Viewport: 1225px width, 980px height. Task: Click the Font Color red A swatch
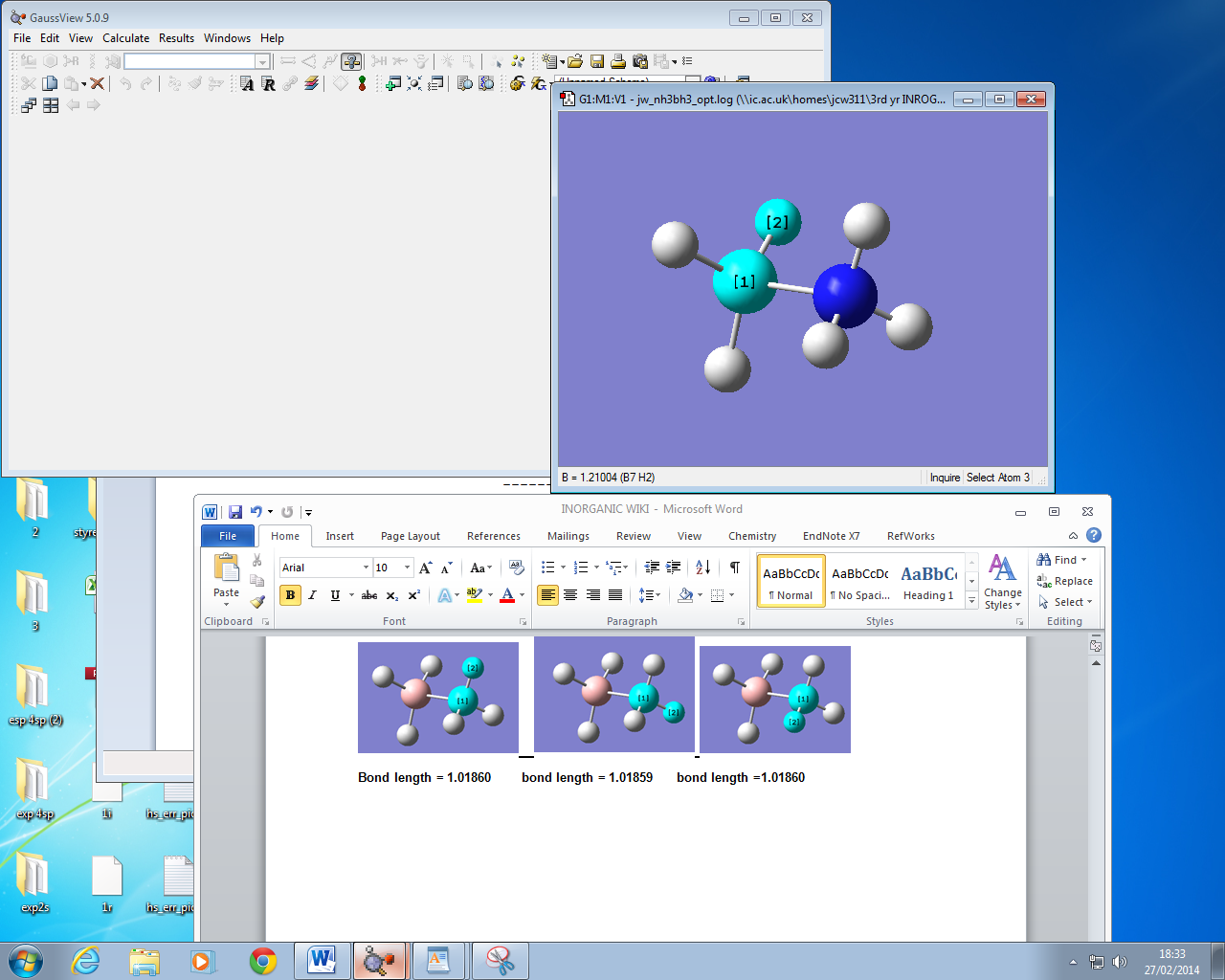pos(507,595)
